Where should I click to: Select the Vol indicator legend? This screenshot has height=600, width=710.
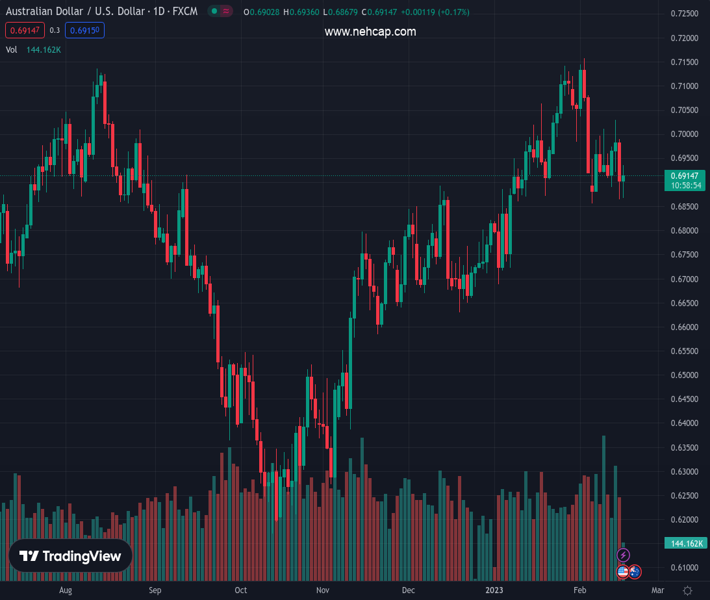(x=12, y=49)
